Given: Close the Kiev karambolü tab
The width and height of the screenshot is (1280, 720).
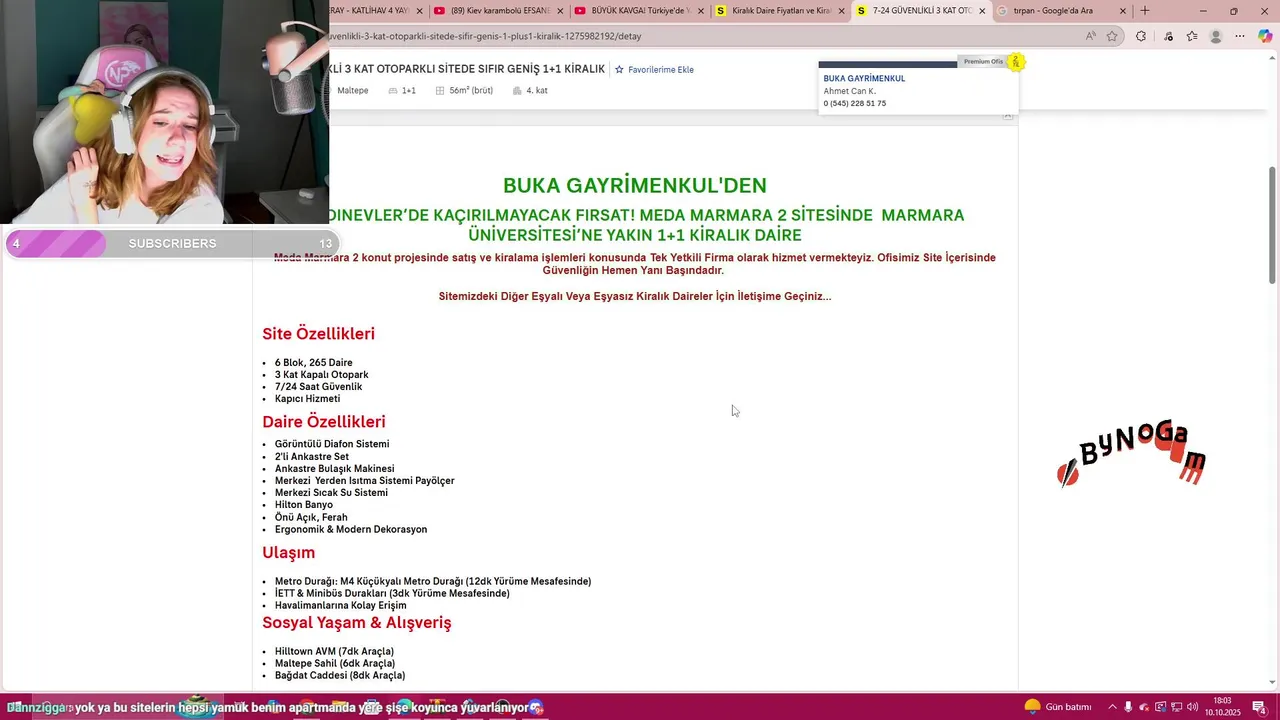Looking at the screenshot, I should (x=559, y=11).
